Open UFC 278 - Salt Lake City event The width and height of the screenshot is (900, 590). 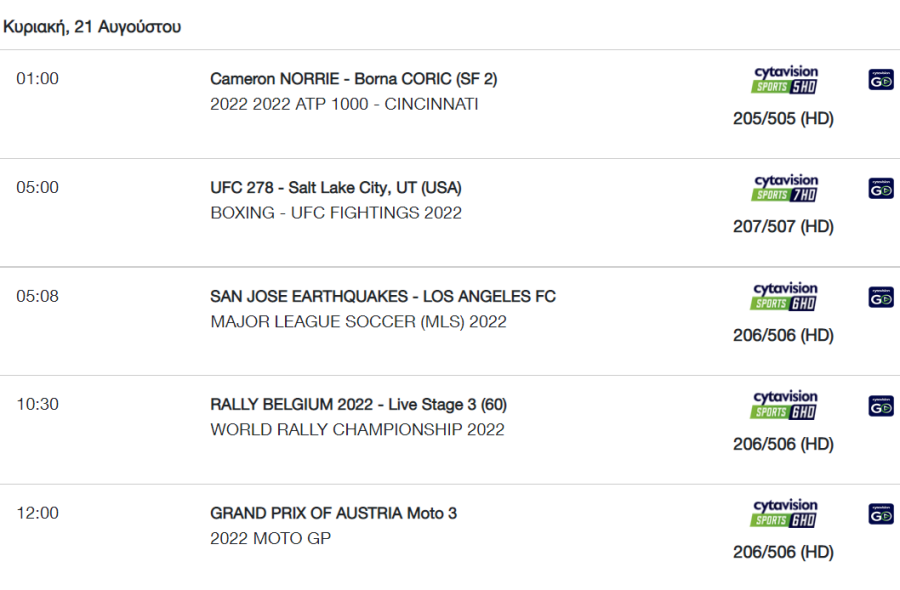[336, 188]
